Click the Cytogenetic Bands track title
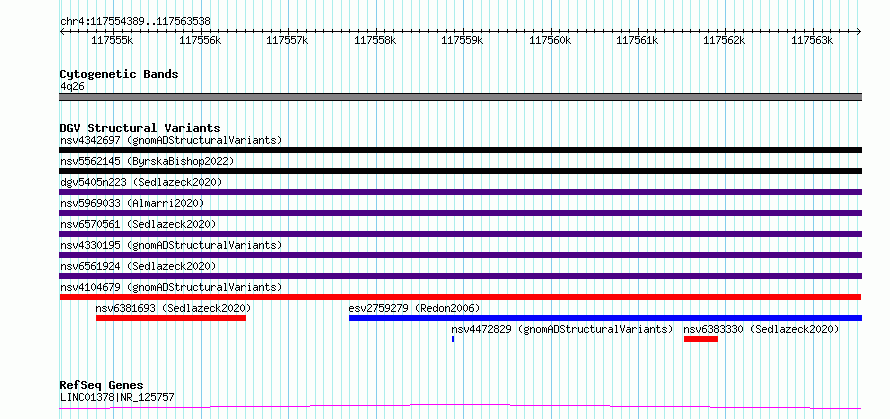Viewport: 890px width, 419px height. coord(119,74)
